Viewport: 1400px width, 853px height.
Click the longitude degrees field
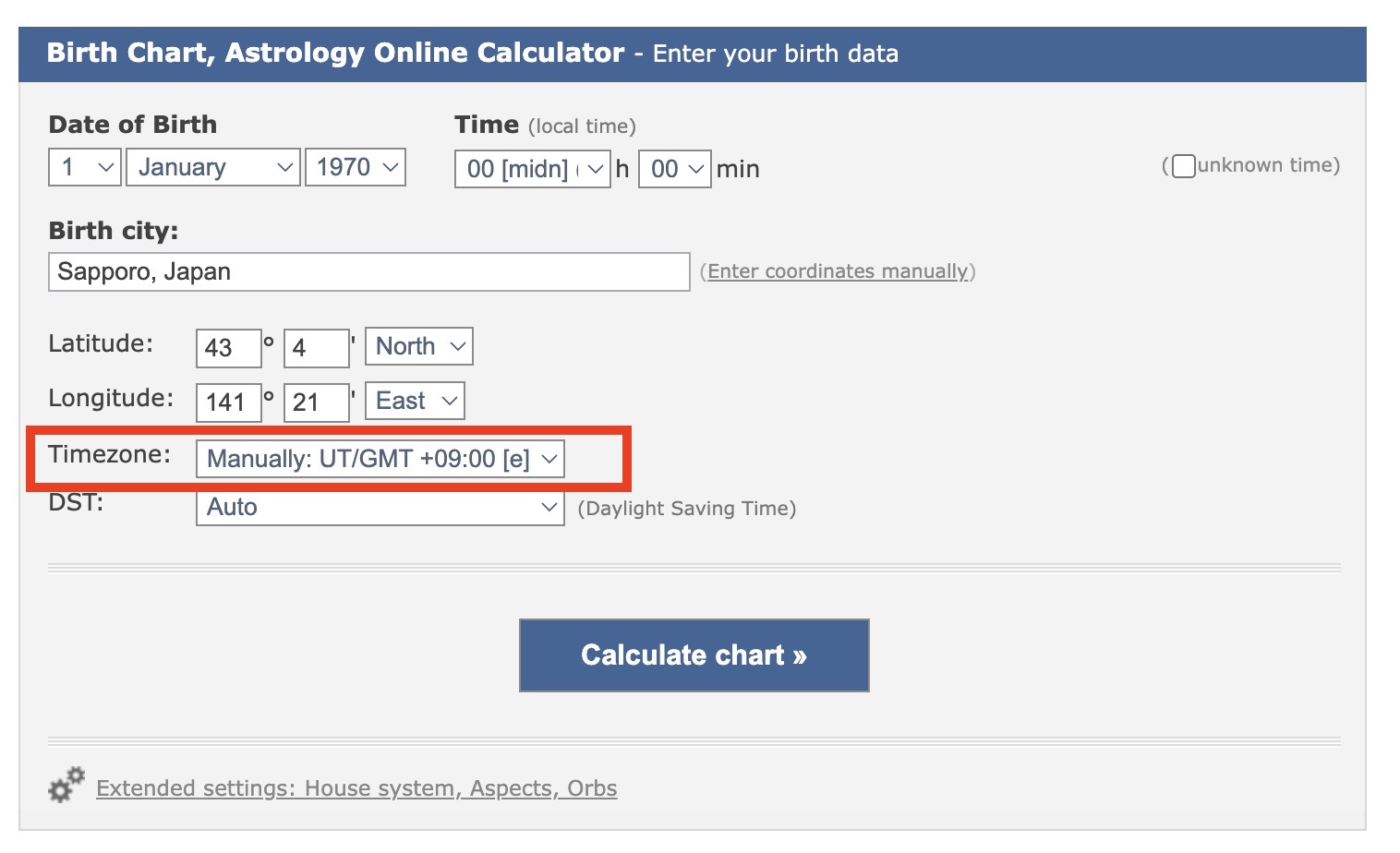(228, 402)
